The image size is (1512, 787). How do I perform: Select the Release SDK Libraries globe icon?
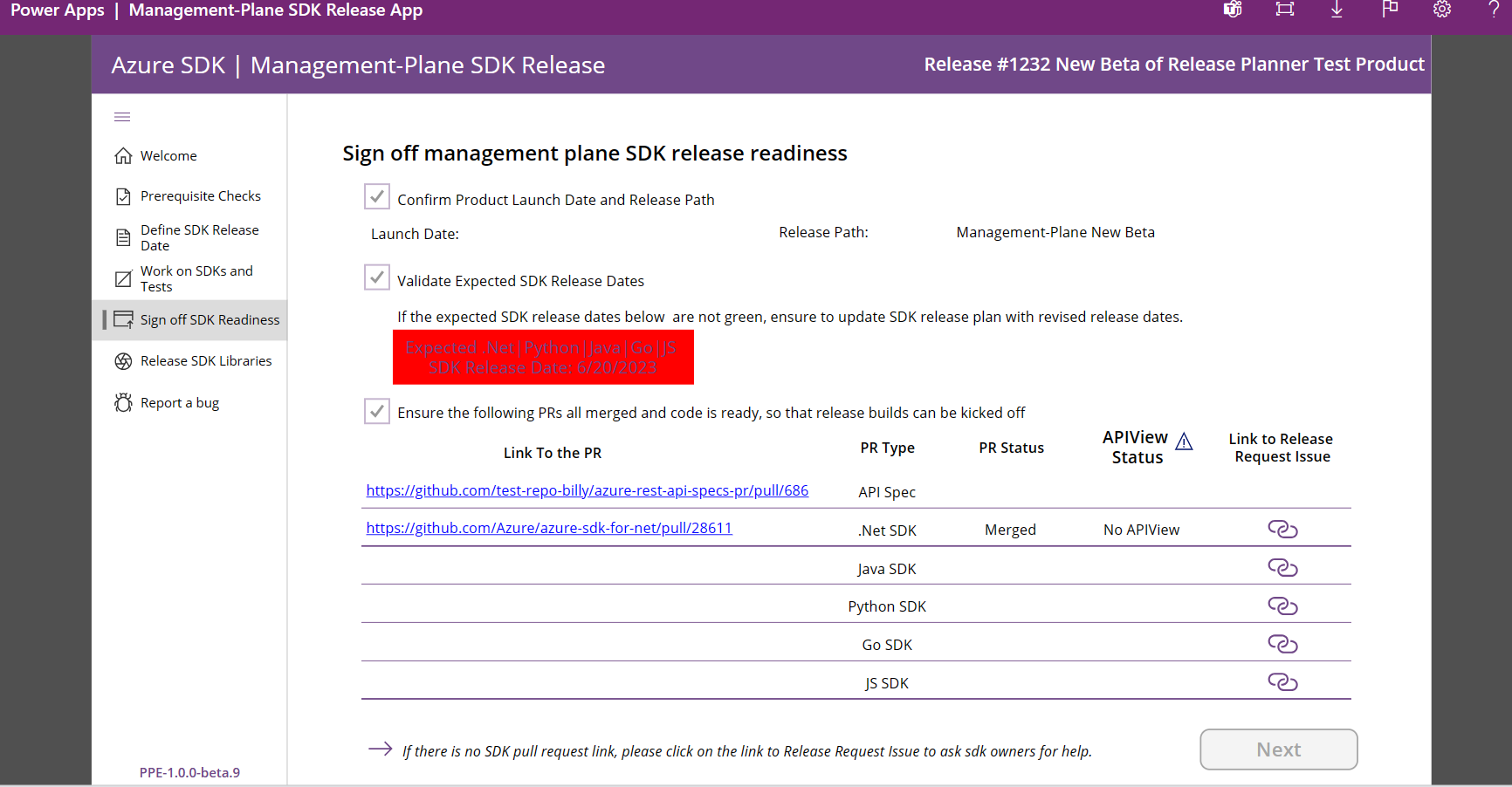[123, 360]
